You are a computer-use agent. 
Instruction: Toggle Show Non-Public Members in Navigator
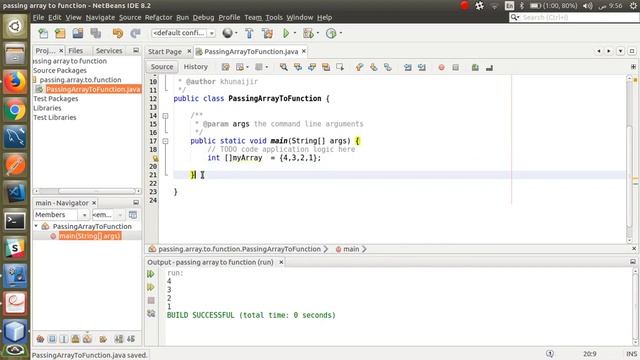coord(76,339)
